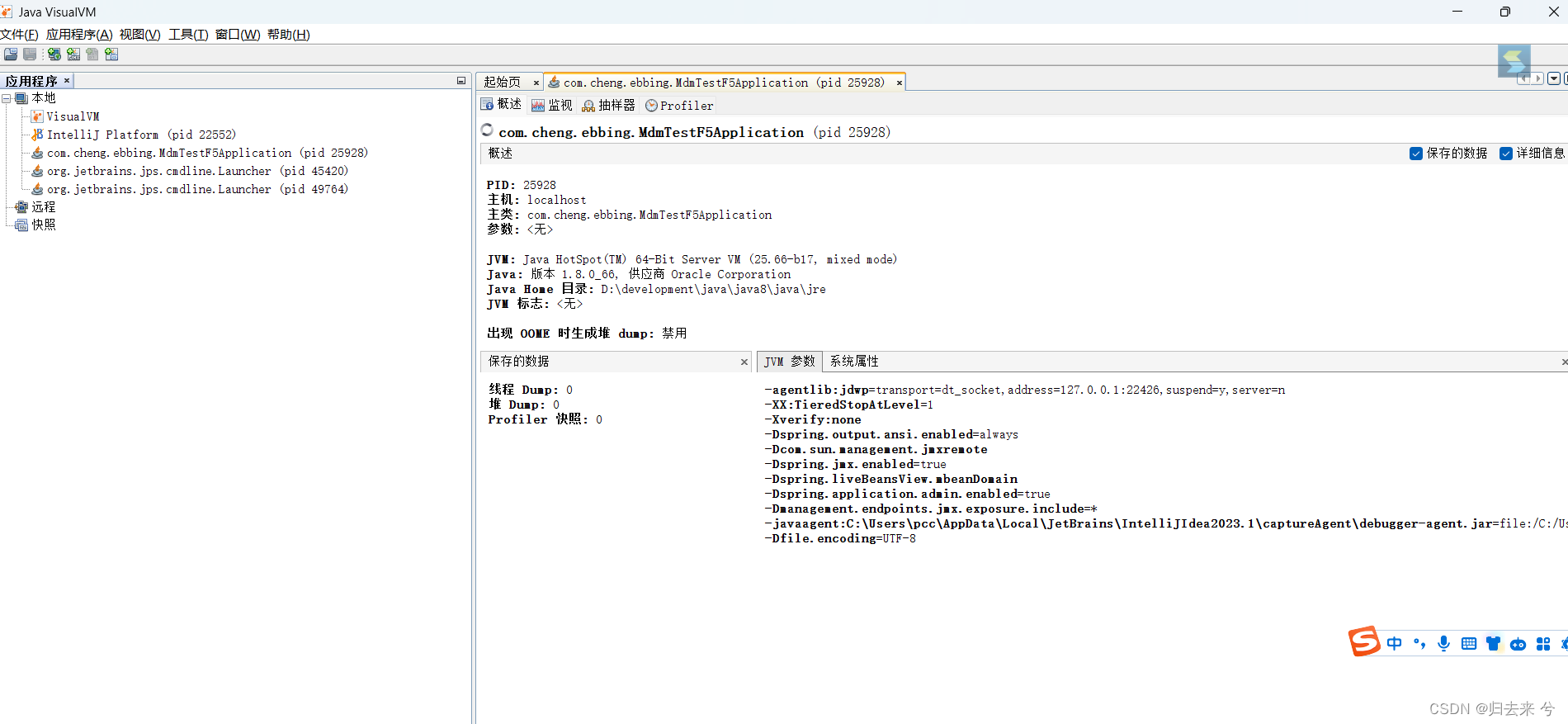1568x724 pixels.
Task: Select the 远程 tree node
Action: point(44,207)
